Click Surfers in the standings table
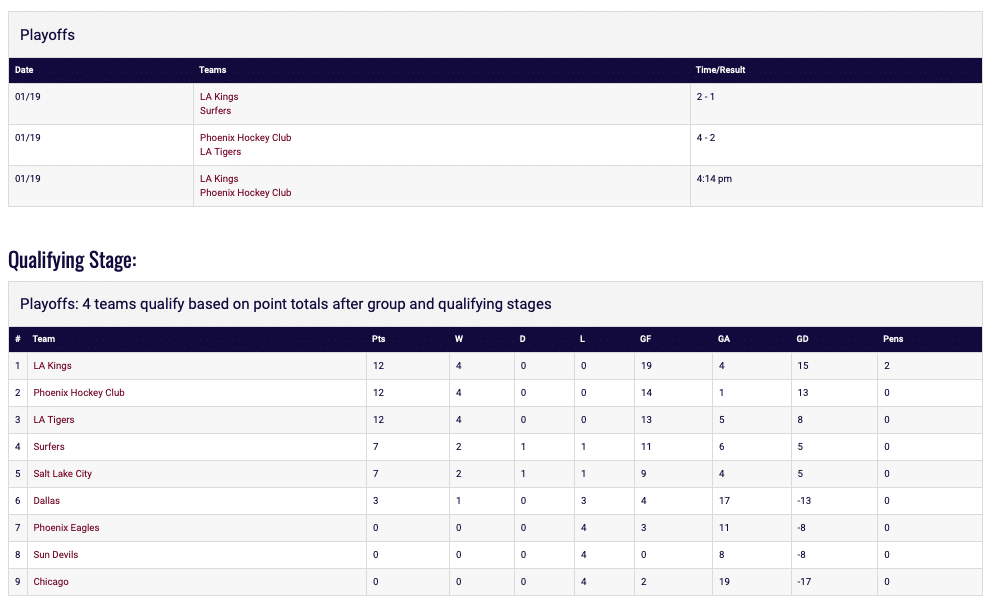The image size is (993, 610). (49, 447)
